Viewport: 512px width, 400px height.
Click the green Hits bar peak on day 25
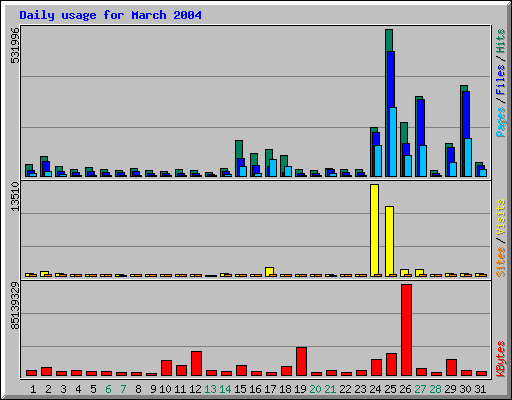[x=389, y=40]
